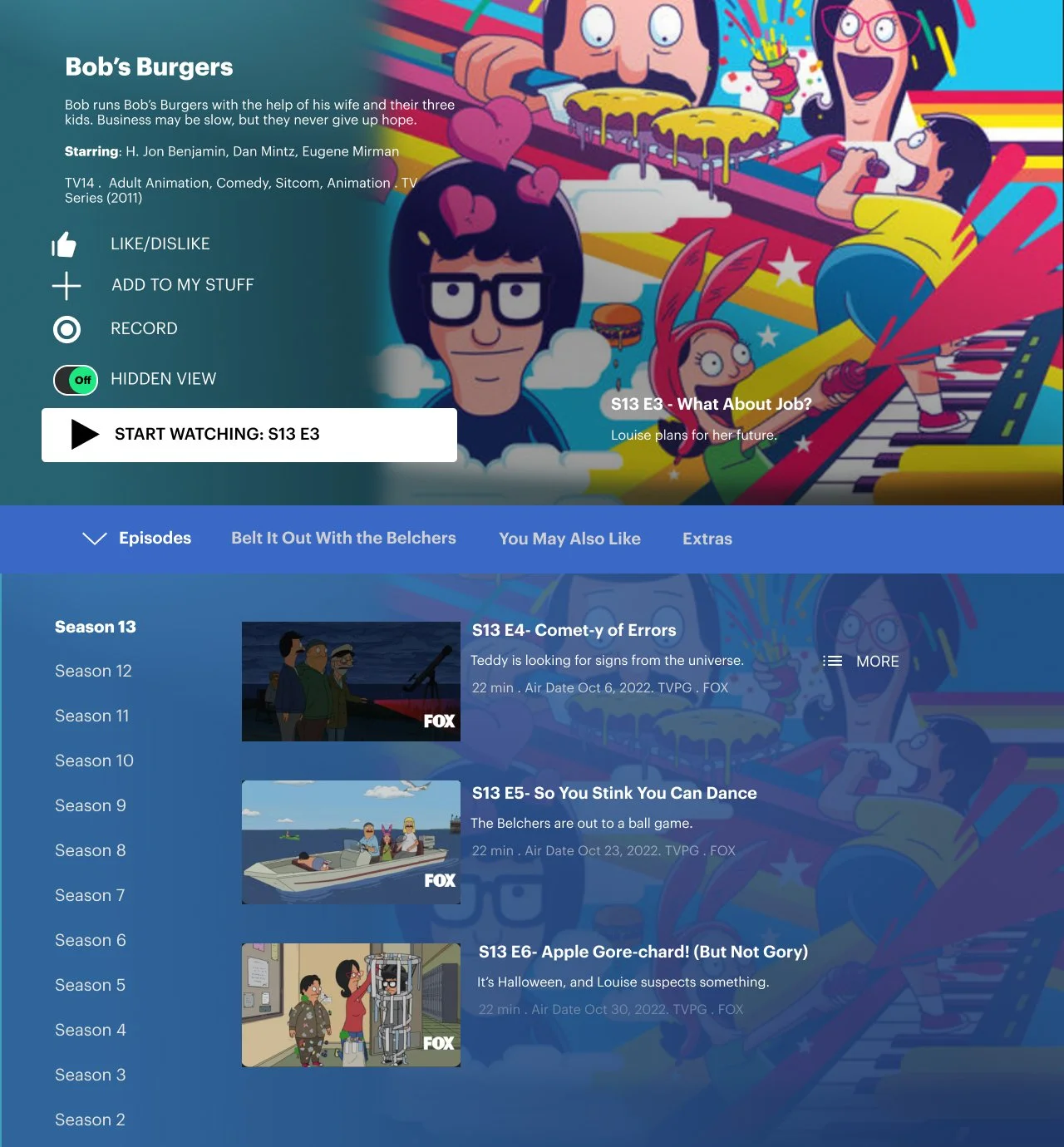This screenshot has height=1147, width=1064.
Task: Click the circular Record icon
Action: pos(66,329)
